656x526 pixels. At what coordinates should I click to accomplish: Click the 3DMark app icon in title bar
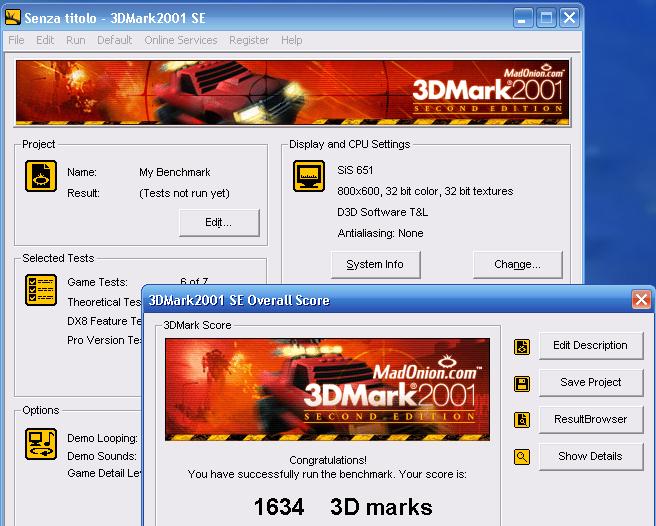pyautogui.click(x=13, y=18)
